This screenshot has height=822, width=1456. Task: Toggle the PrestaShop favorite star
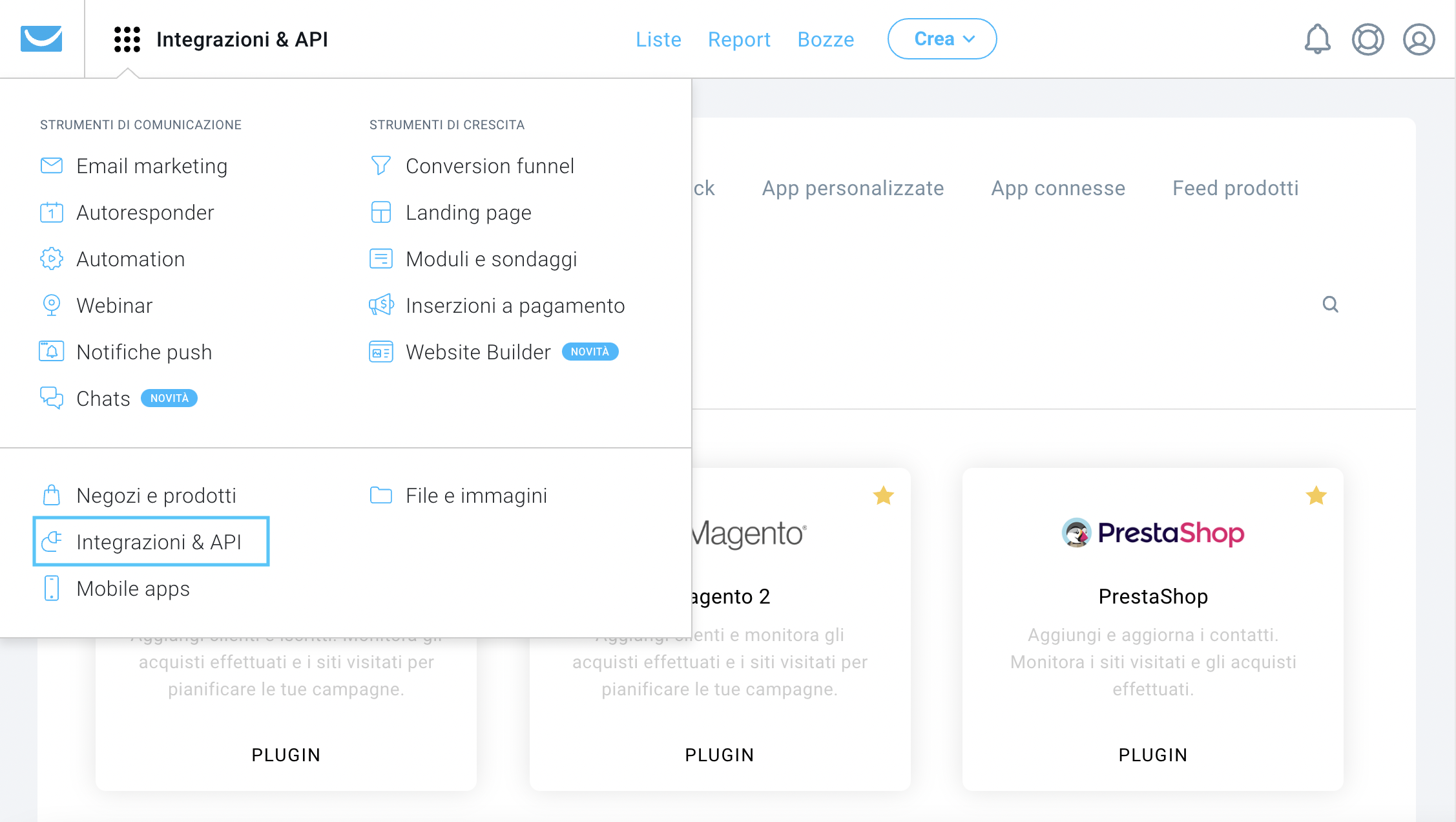coord(1316,496)
